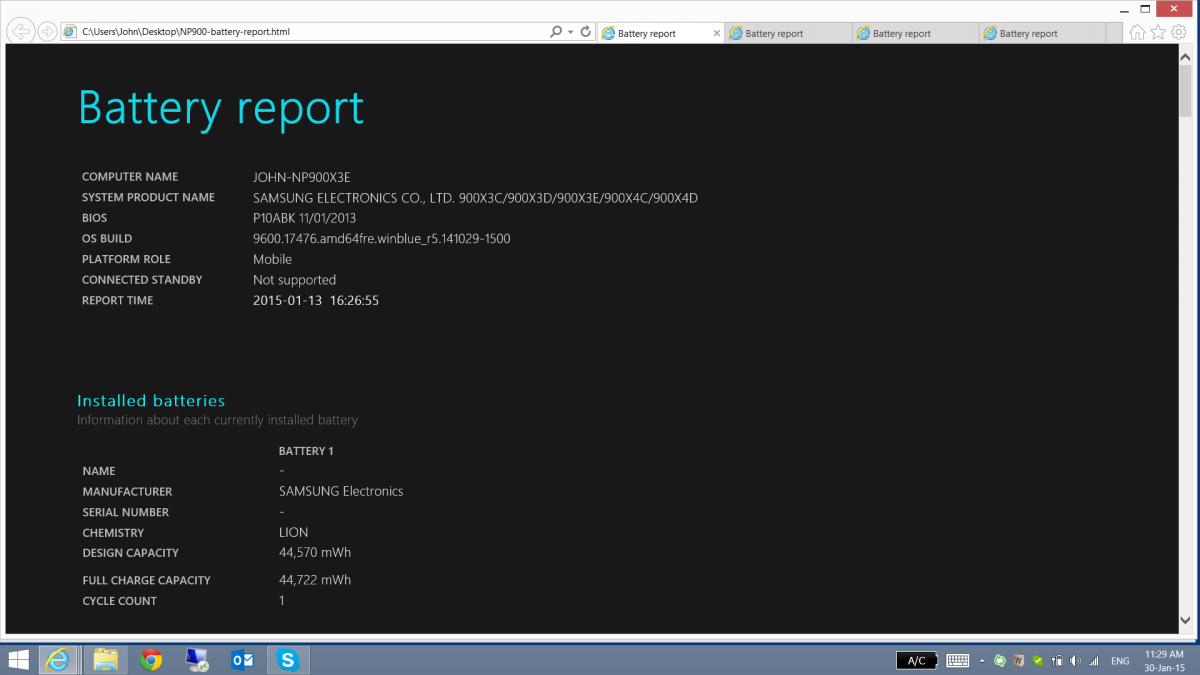Screen dimensions: 1200x675
Task: Click the OS build value 9600.17476
Action: click(382, 239)
